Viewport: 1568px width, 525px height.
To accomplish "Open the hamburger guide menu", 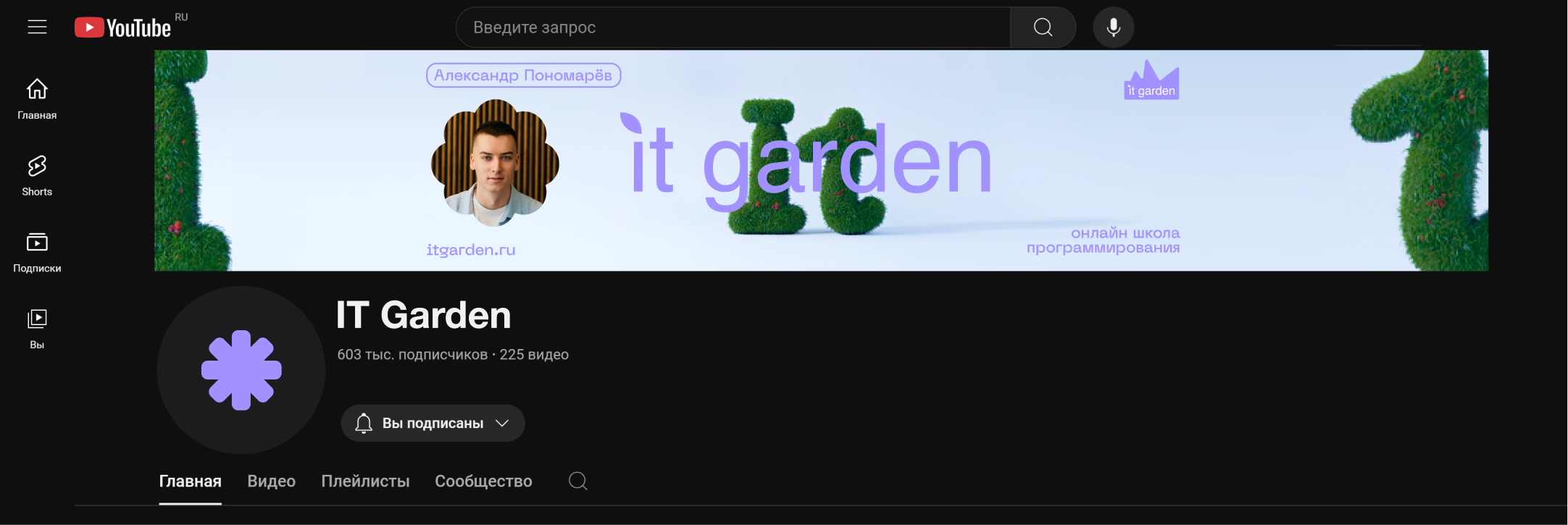I will point(37,27).
